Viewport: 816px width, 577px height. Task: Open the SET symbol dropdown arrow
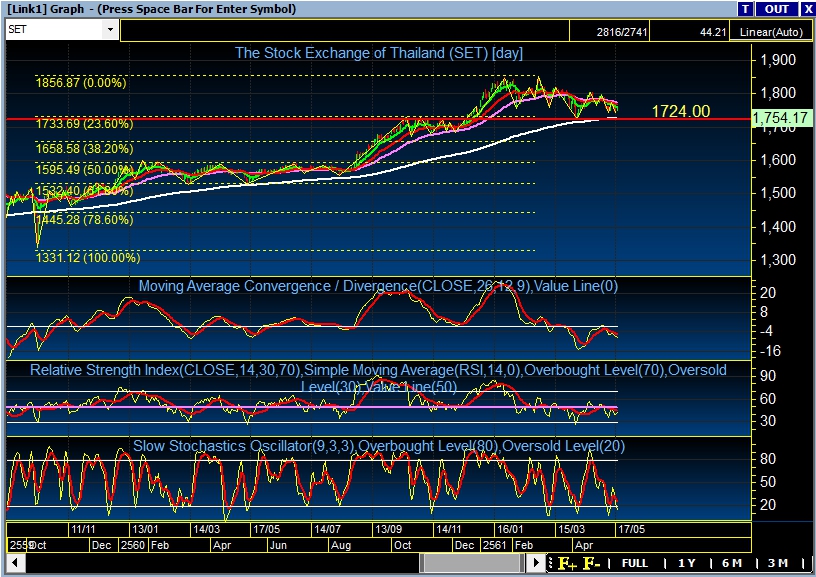[x=110, y=29]
